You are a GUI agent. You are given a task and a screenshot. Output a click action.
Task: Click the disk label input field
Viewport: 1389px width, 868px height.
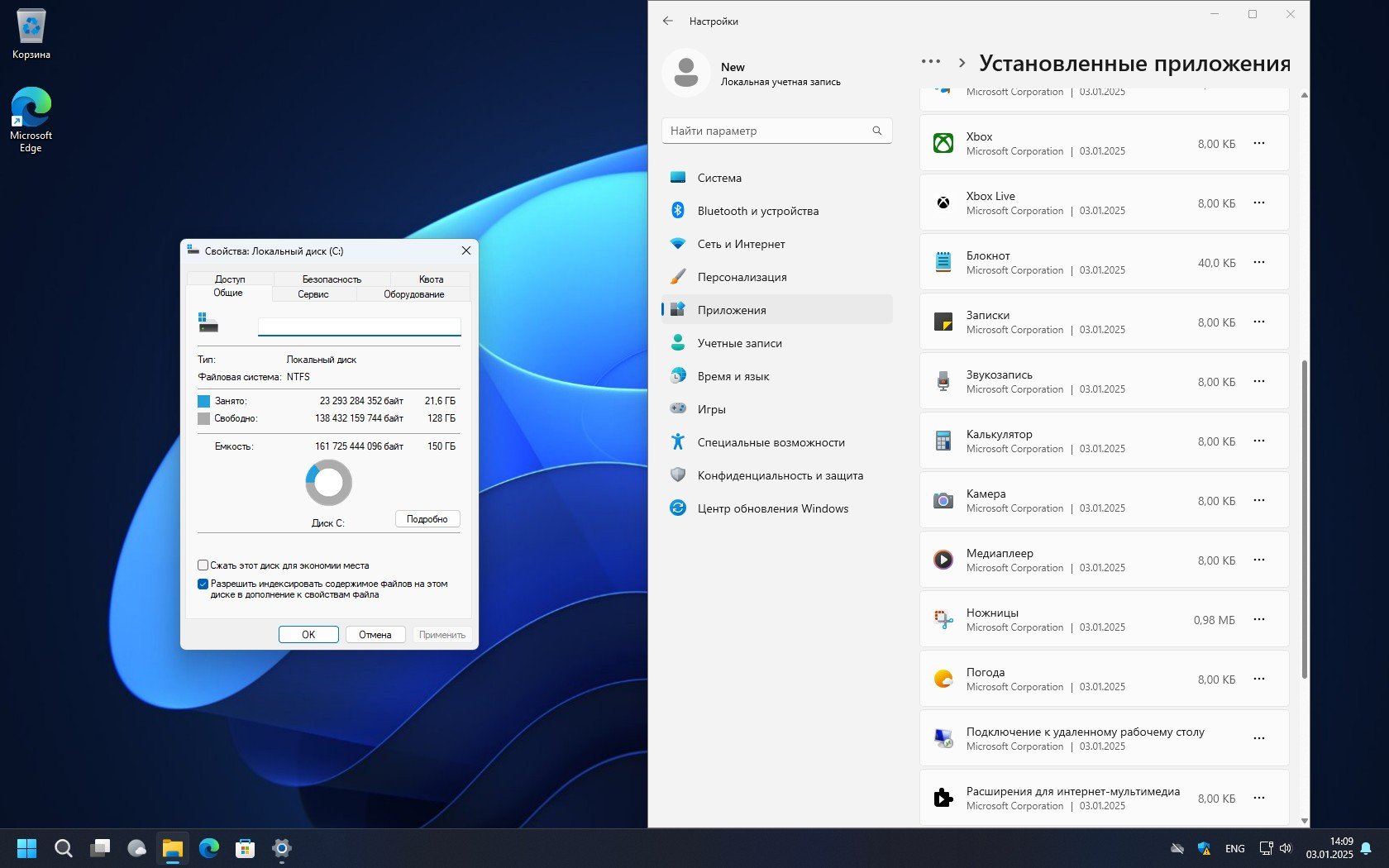(x=359, y=327)
